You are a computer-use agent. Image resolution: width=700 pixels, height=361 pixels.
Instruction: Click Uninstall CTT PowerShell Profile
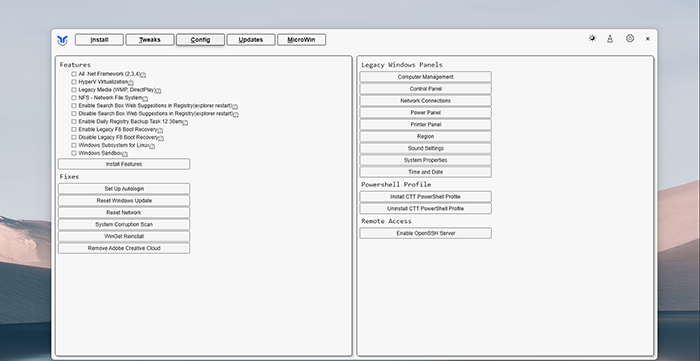click(425, 208)
